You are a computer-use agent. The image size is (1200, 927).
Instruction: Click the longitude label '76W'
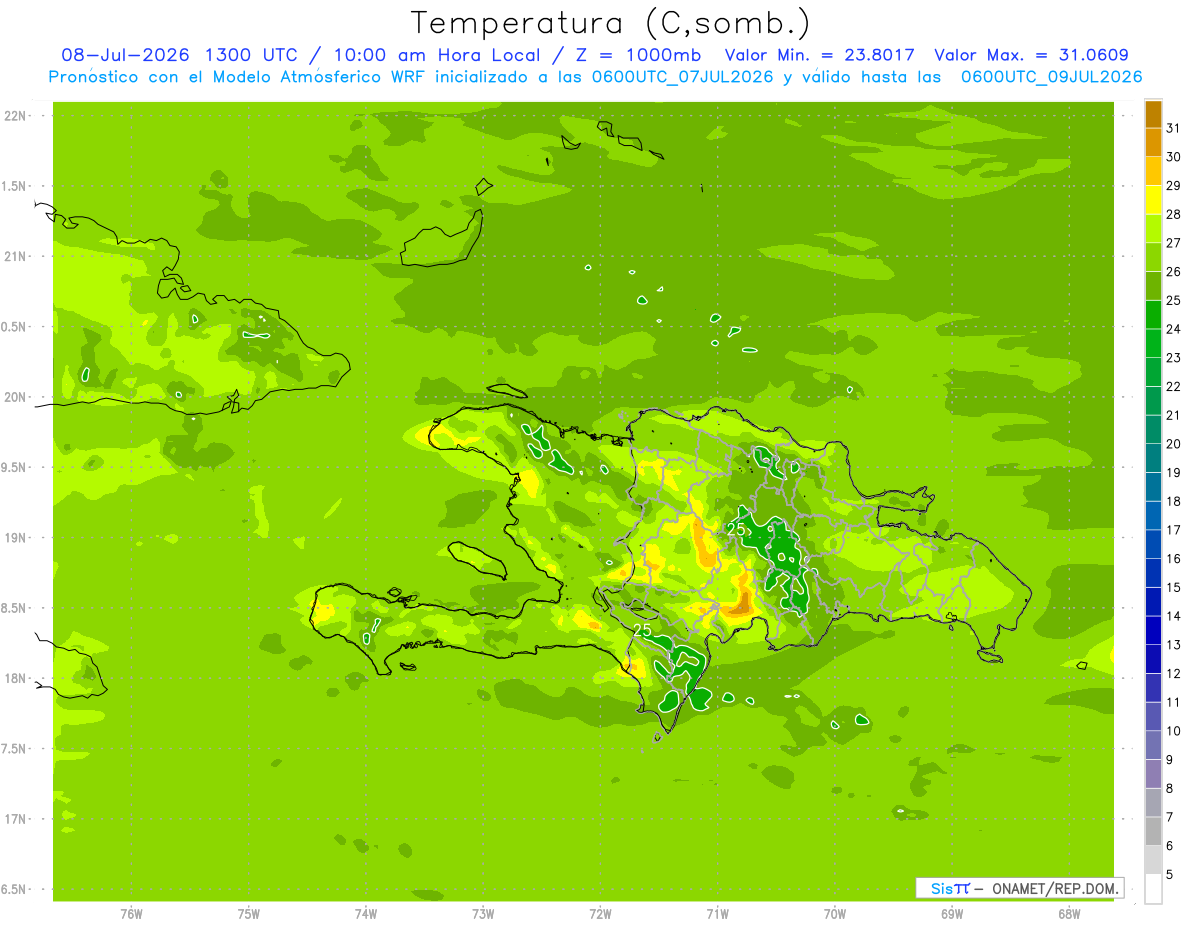[x=131, y=915]
